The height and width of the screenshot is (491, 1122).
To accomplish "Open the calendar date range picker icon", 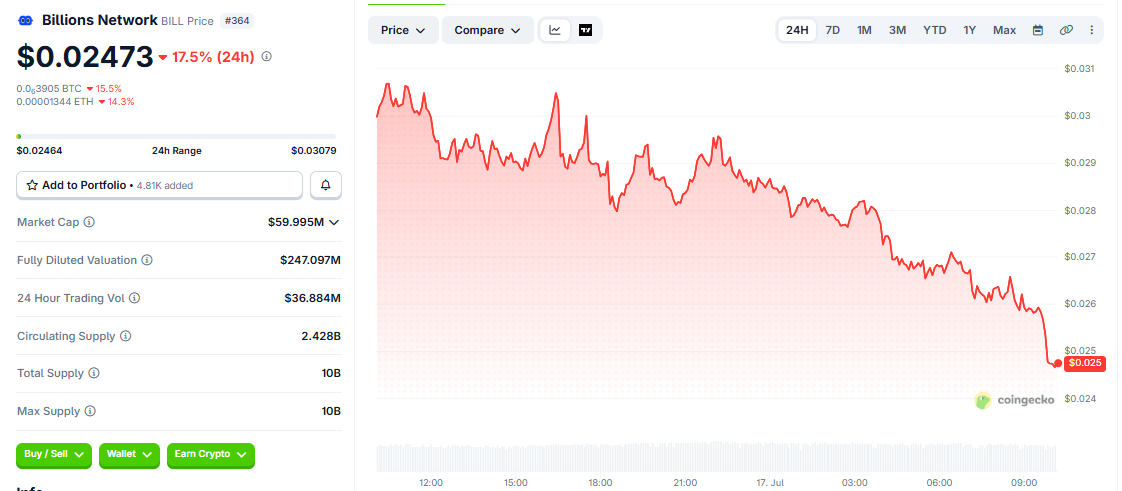I will click(1038, 30).
